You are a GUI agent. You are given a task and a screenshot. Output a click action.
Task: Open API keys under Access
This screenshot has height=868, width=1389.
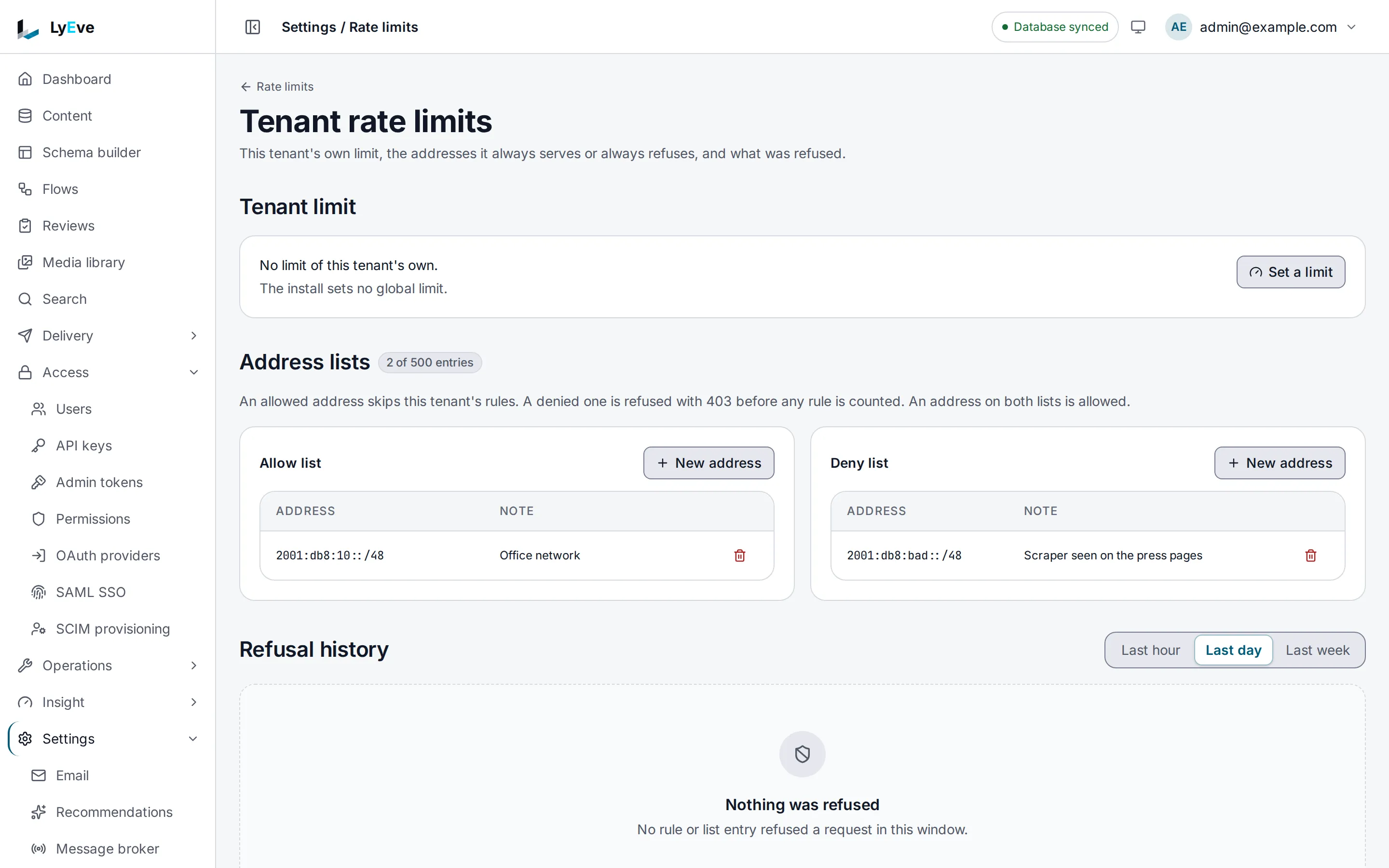pyautogui.click(x=114, y=446)
